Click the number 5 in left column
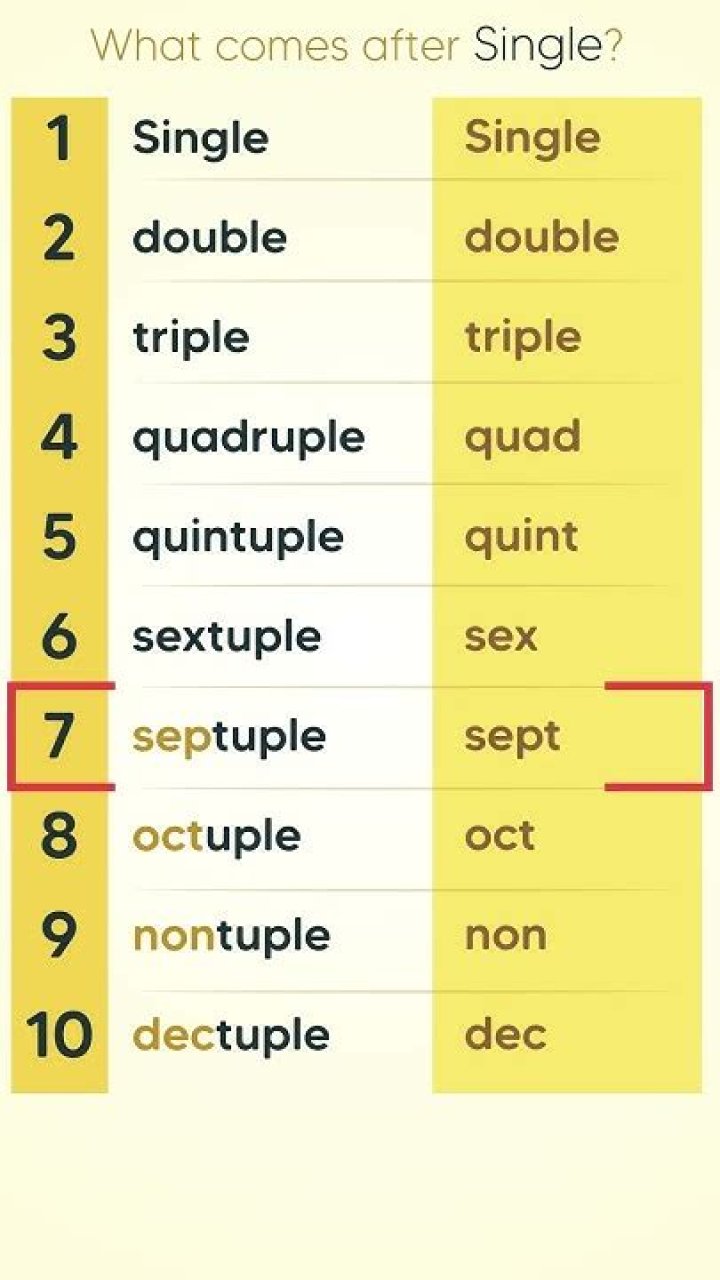 [59, 537]
